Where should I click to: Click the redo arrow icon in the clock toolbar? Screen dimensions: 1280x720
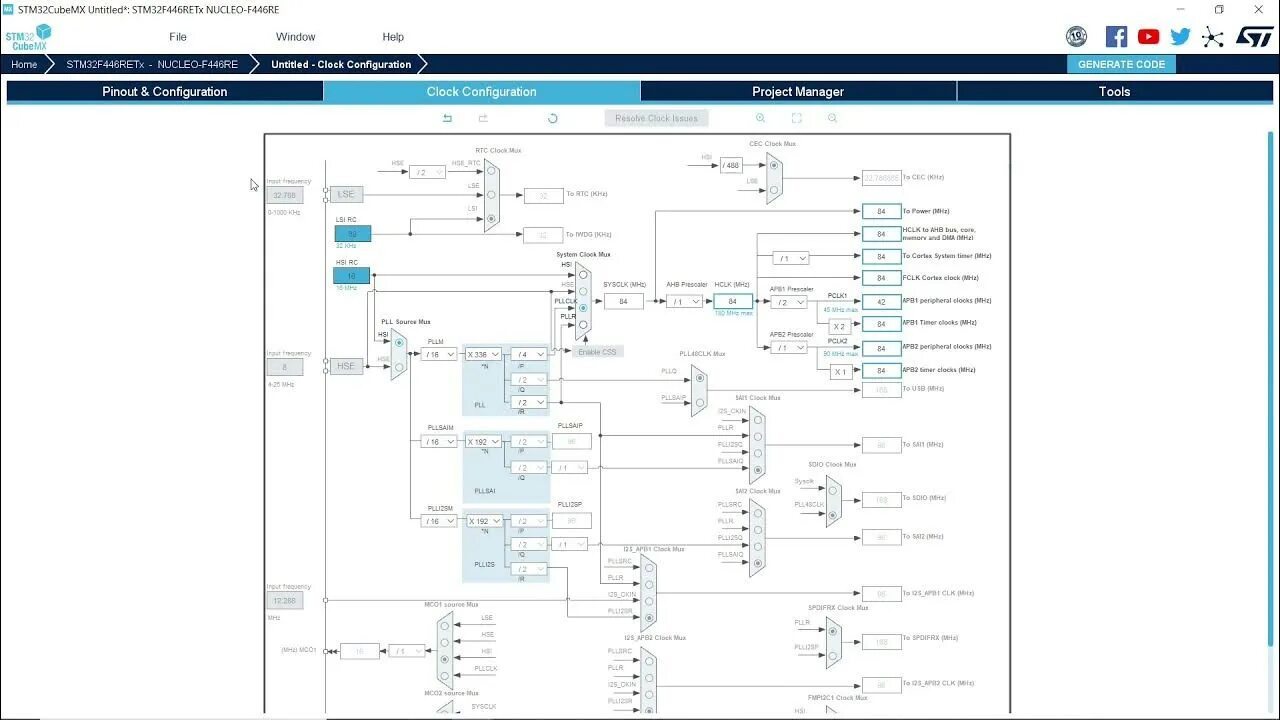483,118
